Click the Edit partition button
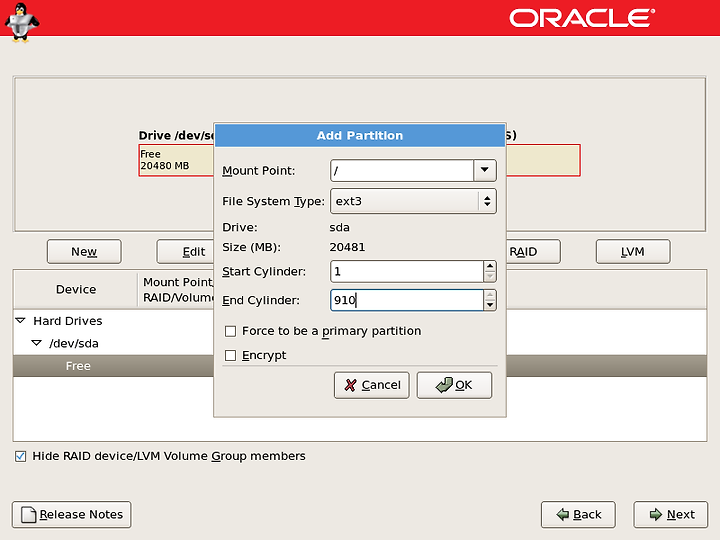This screenshot has width=720, height=540. tap(186, 252)
